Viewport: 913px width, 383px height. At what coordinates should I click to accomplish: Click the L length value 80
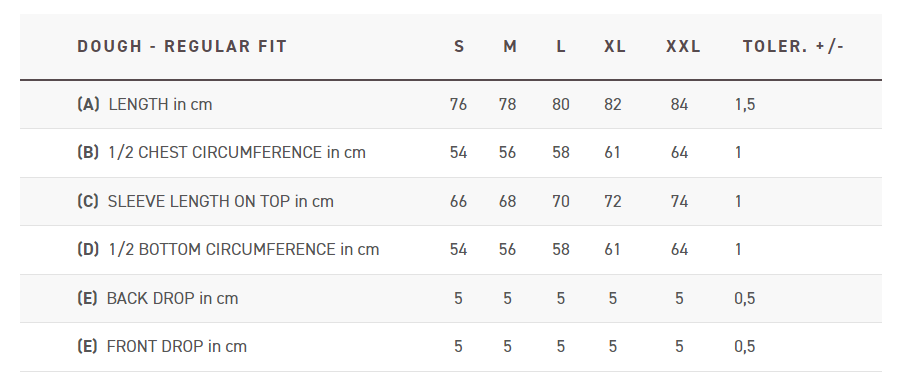pyautogui.click(x=561, y=105)
